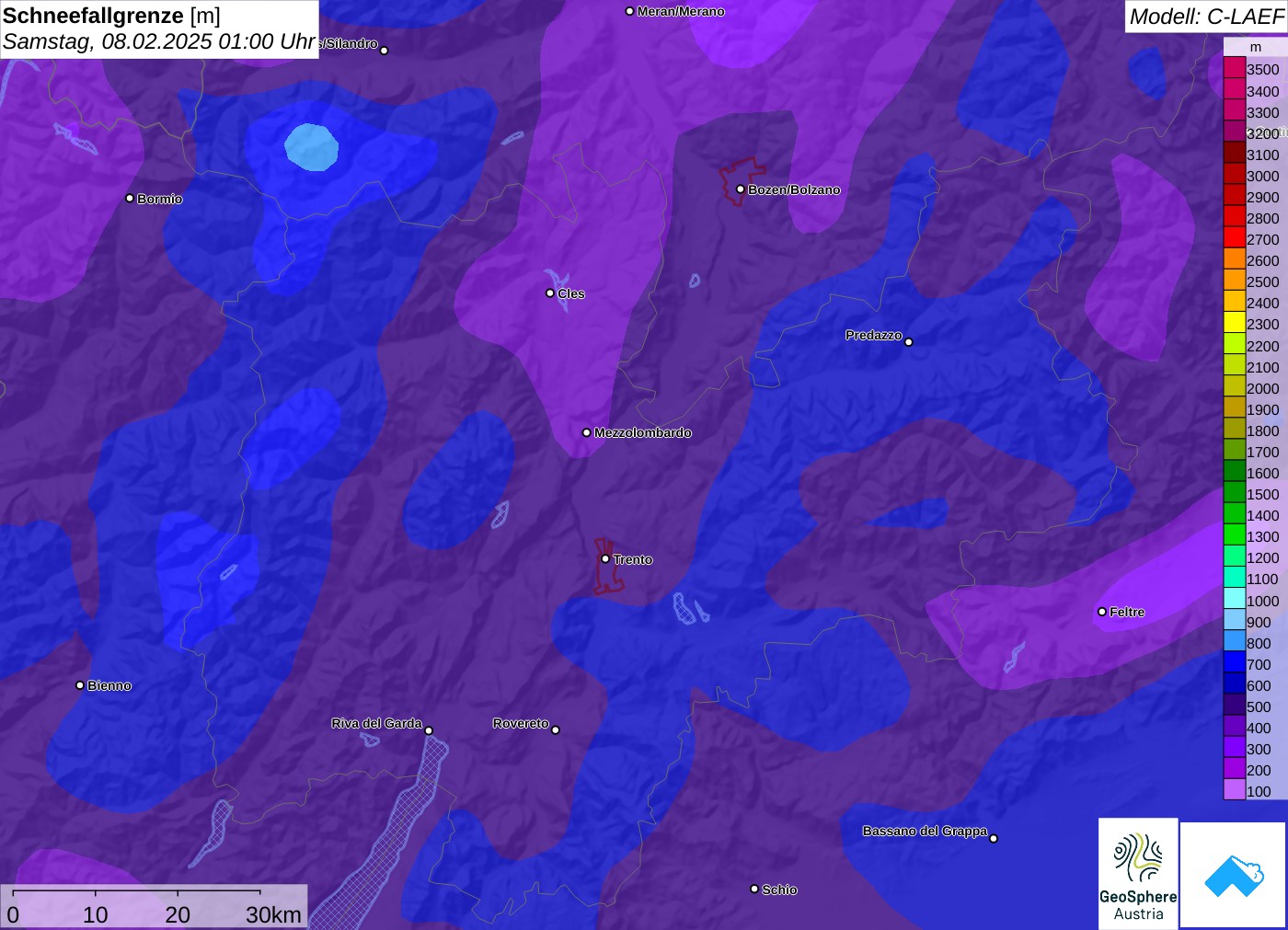Click the Bozen/Bolzano city marker
The height and width of the screenshot is (930, 1288).
[x=740, y=189]
